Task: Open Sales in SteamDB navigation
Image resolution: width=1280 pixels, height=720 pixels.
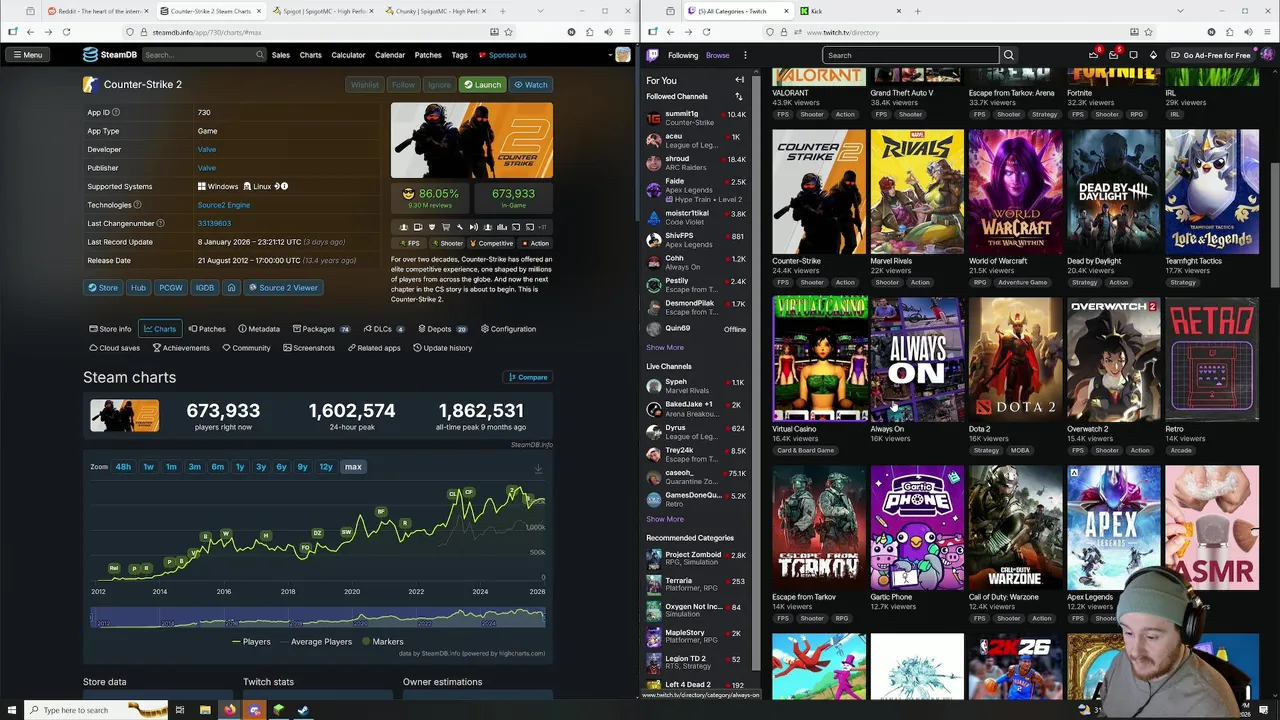Action: click(x=281, y=55)
